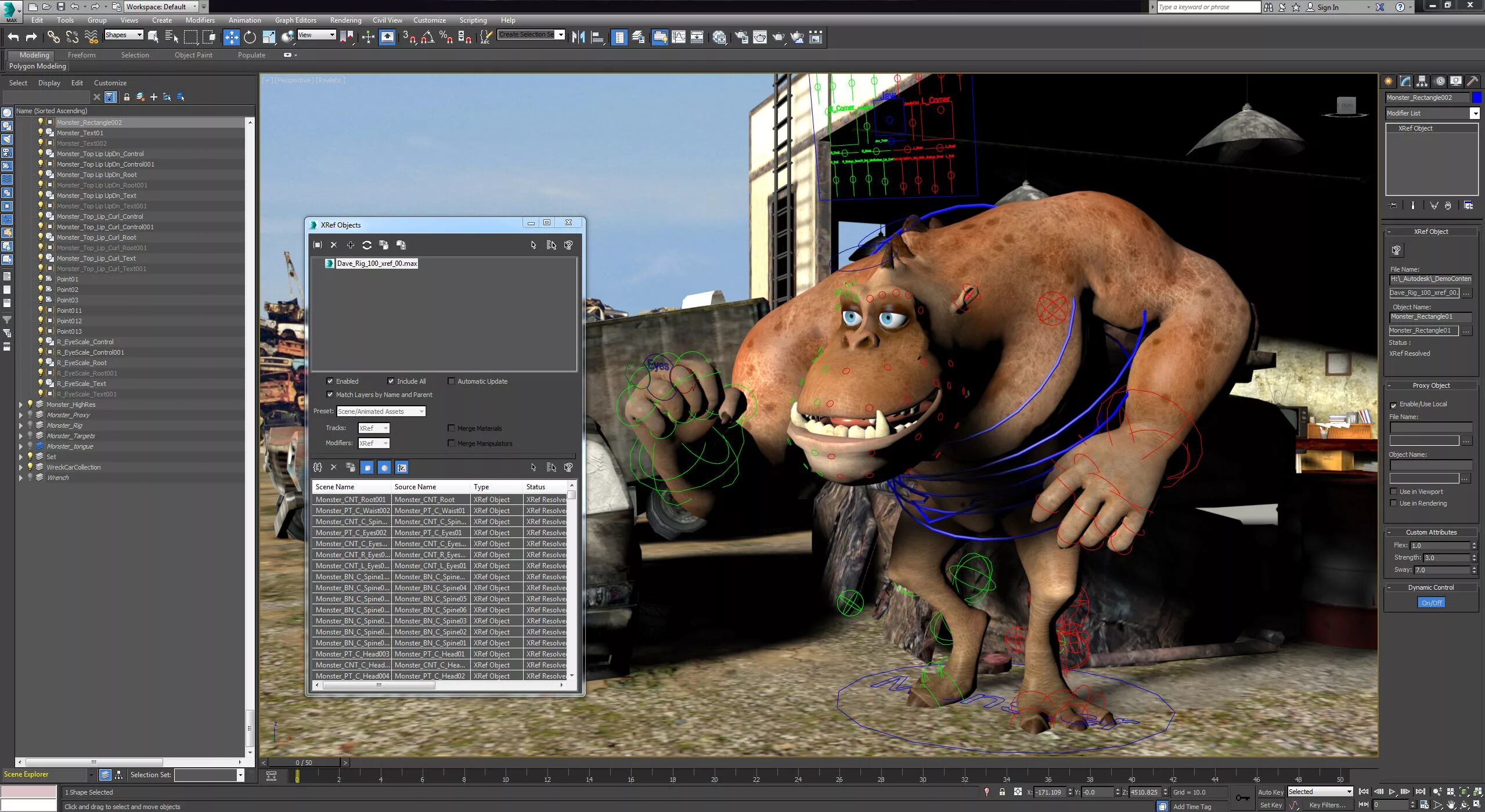Expand the Tracks dropdown in XRef Objects
The image size is (1485, 812).
[x=385, y=427]
